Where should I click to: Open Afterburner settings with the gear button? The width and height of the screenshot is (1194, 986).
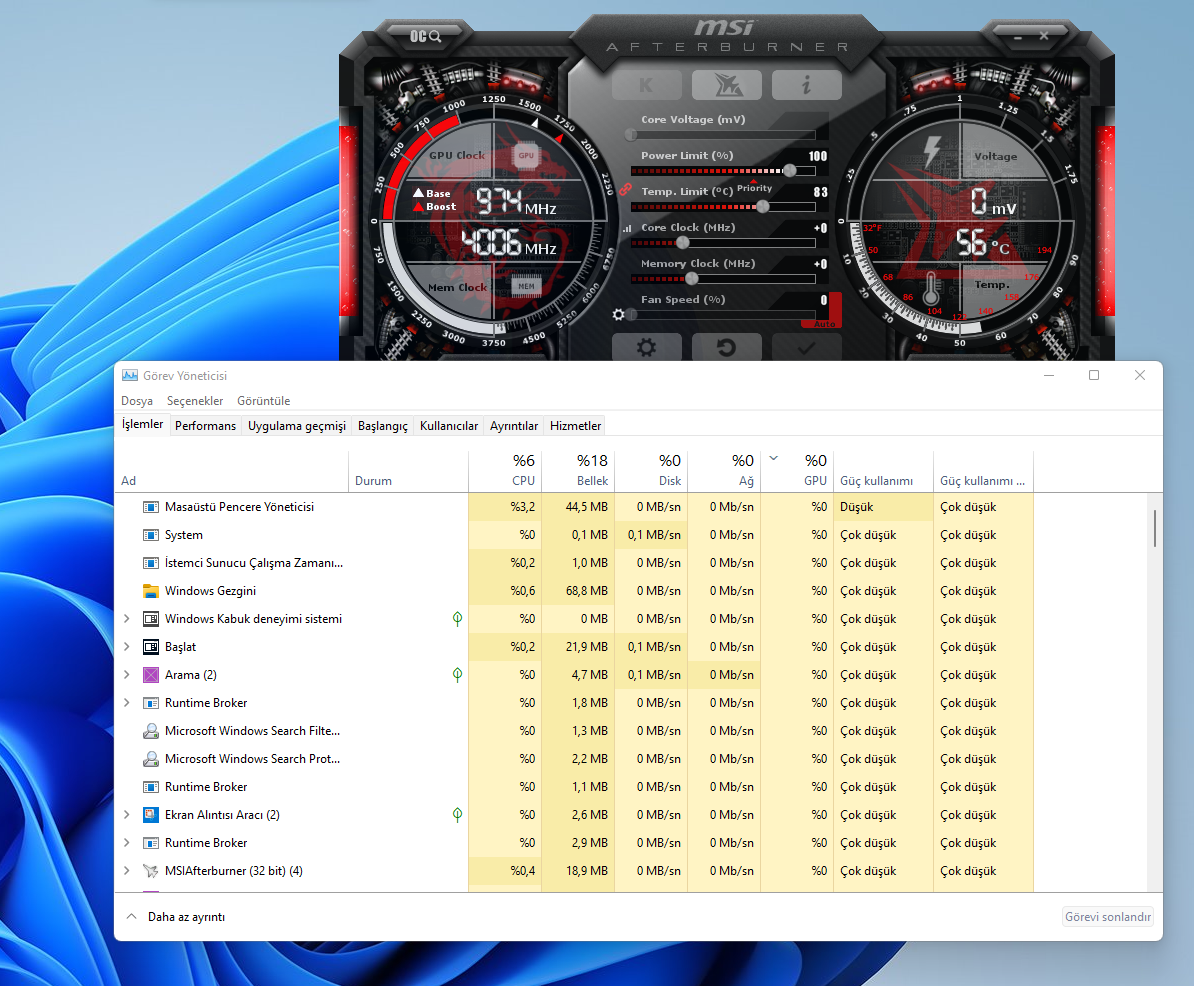[646, 348]
